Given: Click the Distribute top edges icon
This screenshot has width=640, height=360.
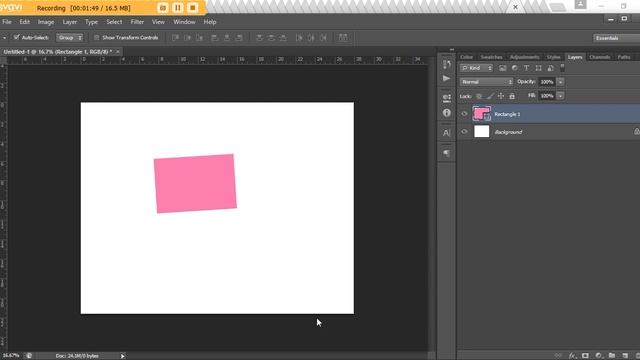Looking at the screenshot, I should coord(259,38).
